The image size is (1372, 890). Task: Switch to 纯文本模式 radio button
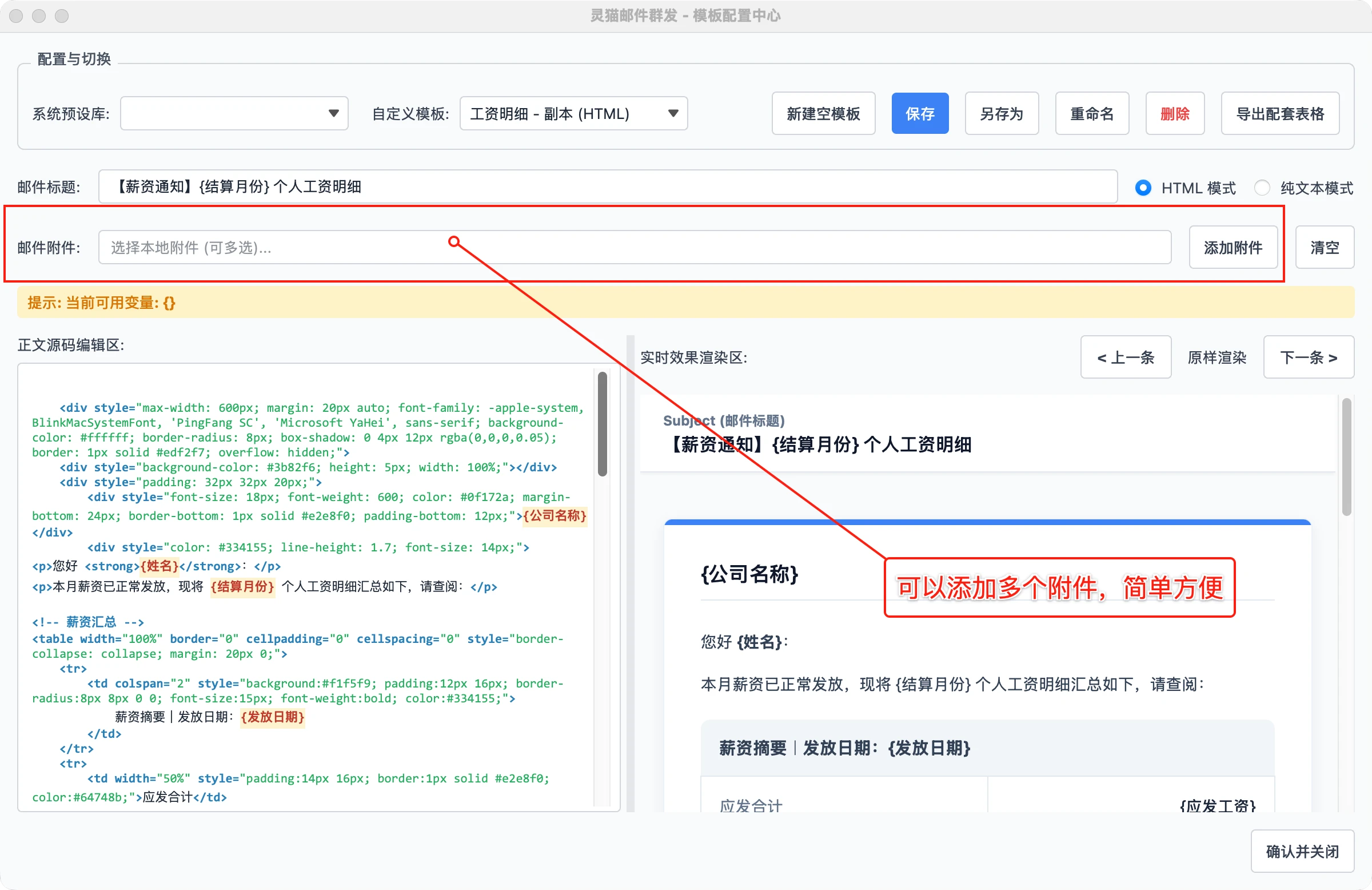click(1262, 188)
